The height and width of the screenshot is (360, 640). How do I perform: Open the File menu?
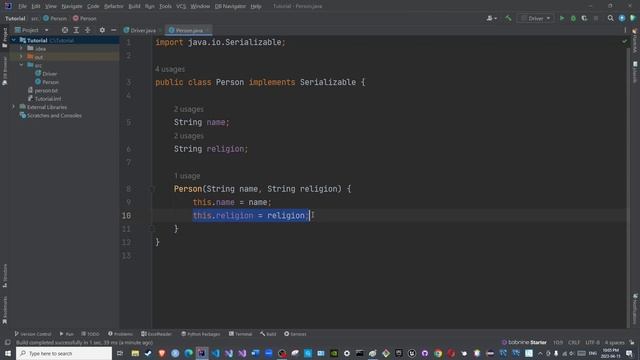pos(22,6)
